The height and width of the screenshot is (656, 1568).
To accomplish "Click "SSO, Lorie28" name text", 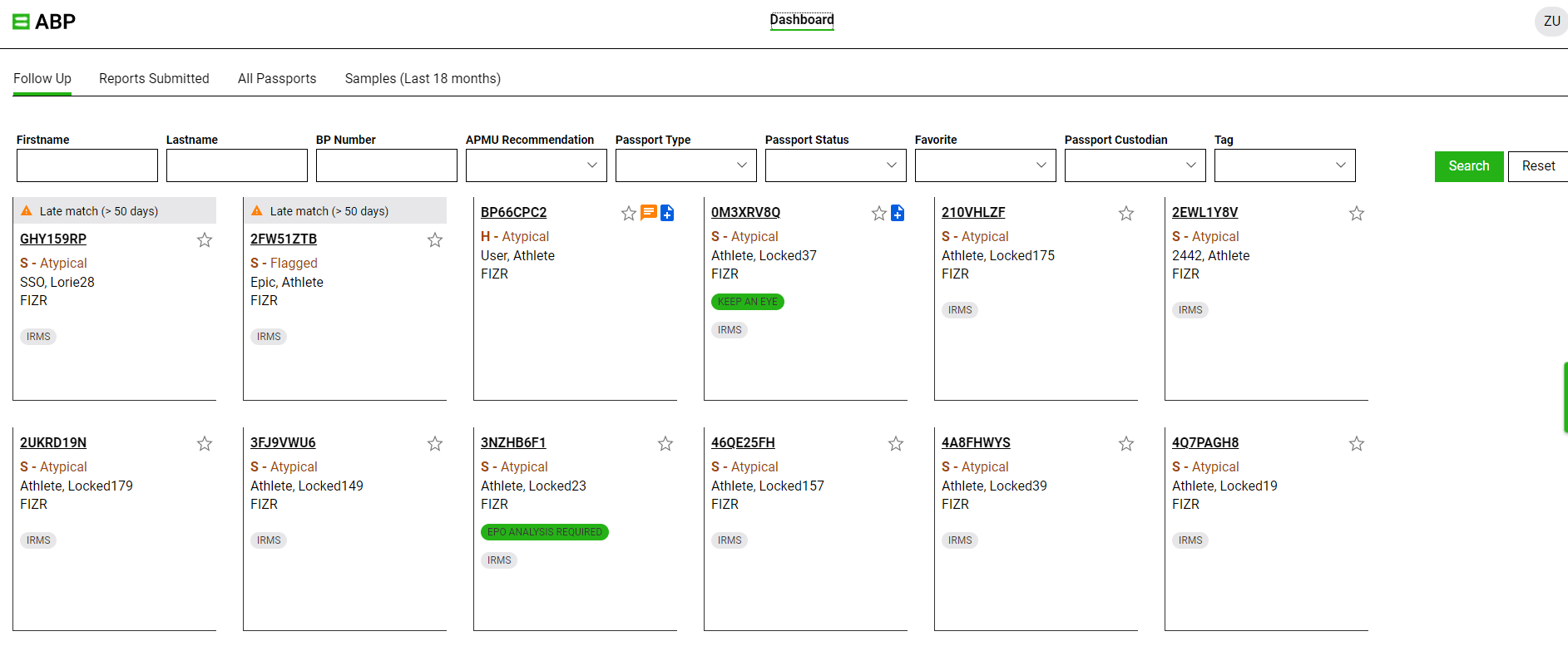I will point(57,283).
